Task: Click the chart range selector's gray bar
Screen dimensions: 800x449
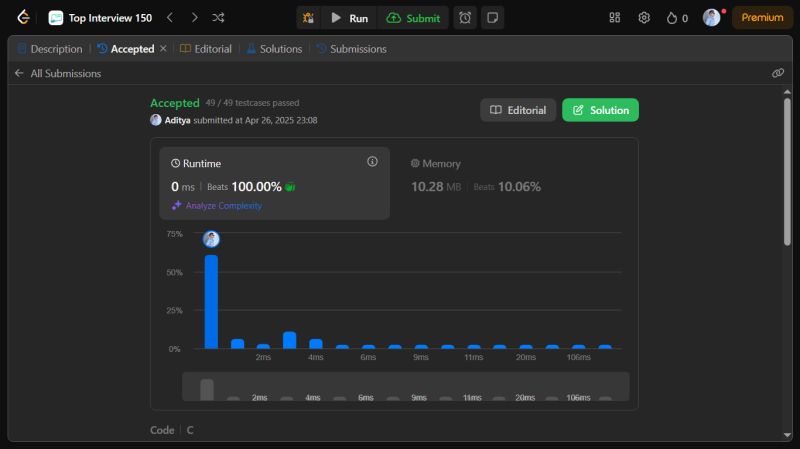Action: click(x=207, y=390)
